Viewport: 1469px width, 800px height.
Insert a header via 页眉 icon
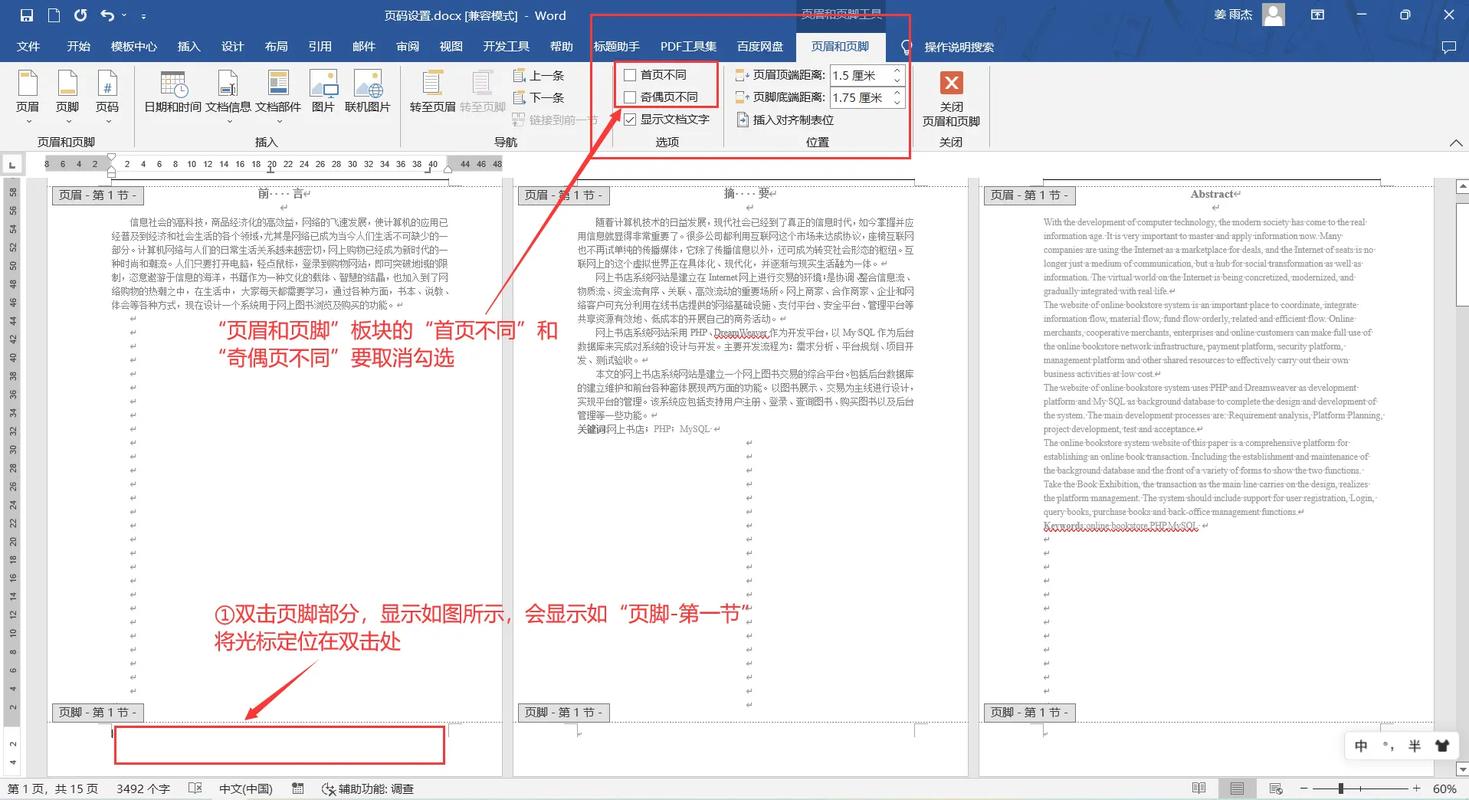[x=28, y=95]
